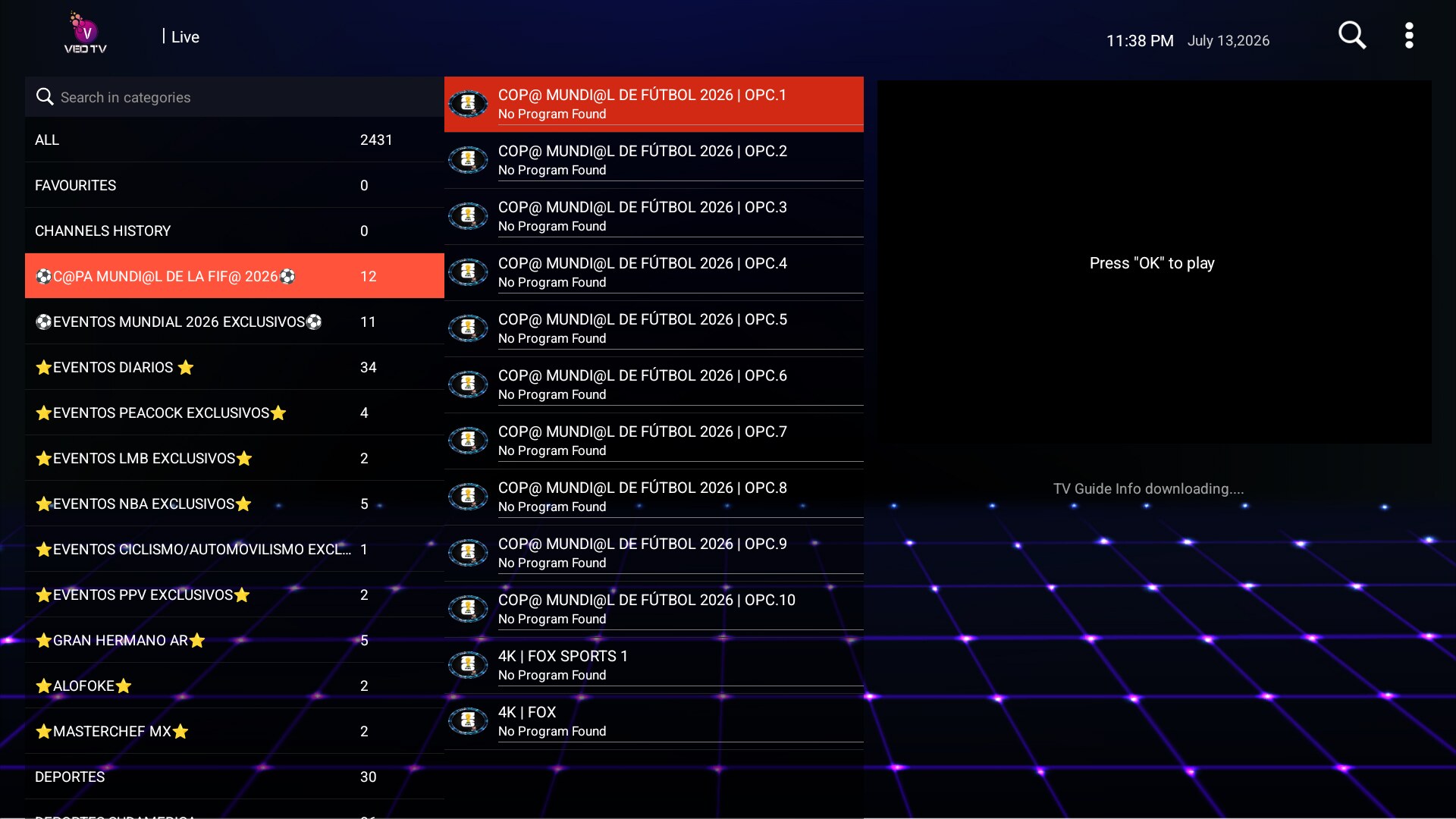This screenshot has width=1456, height=819.
Task: Click the OPC.8 channel logo icon
Action: tap(468, 497)
